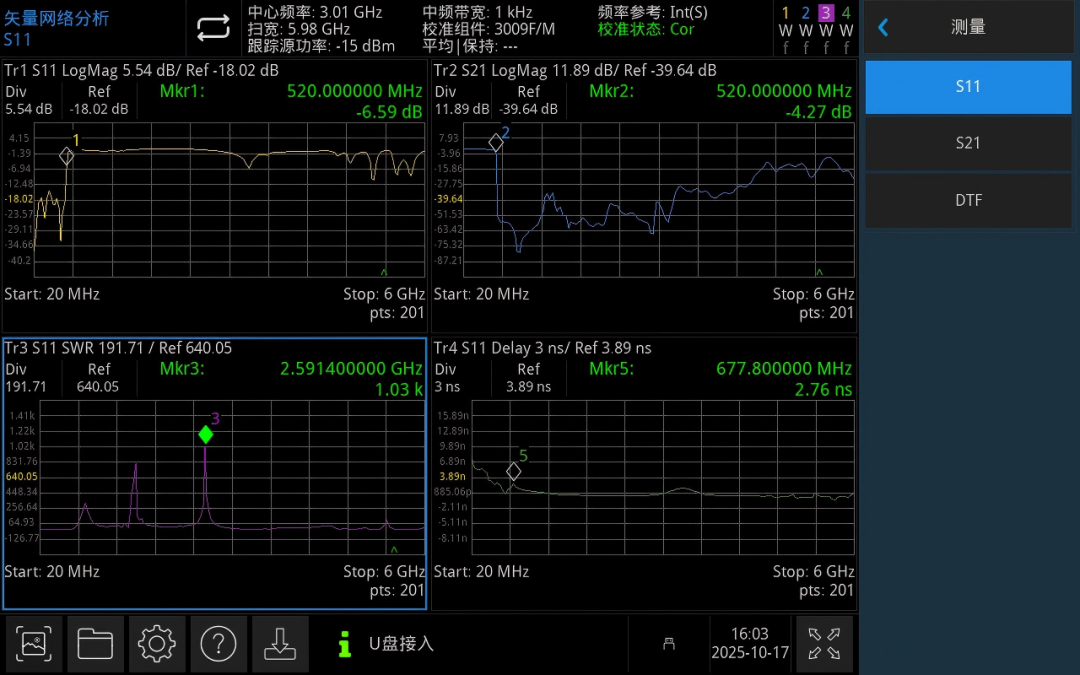1080x675 pixels.
Task: Select DTF measurement in side menu
Action: click(968, 200)
